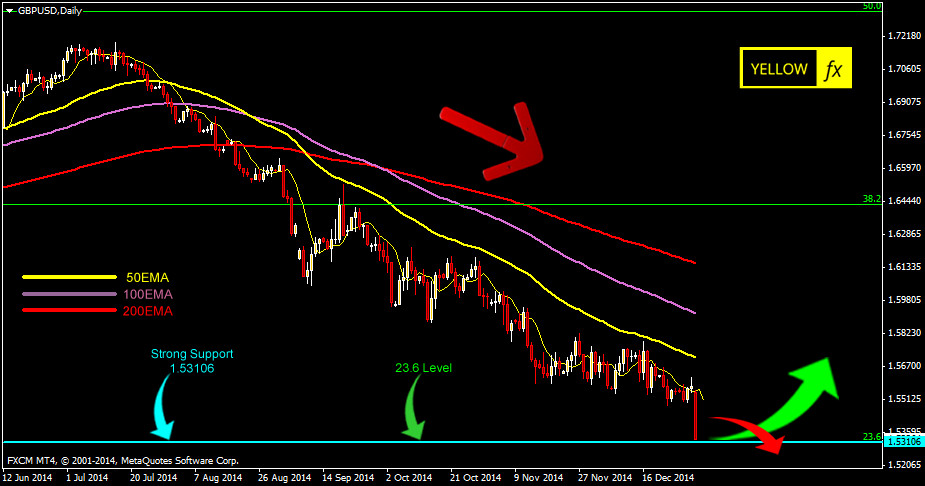Click the fx symbol in the logo
925x486 pixels.
pos(833,69)
